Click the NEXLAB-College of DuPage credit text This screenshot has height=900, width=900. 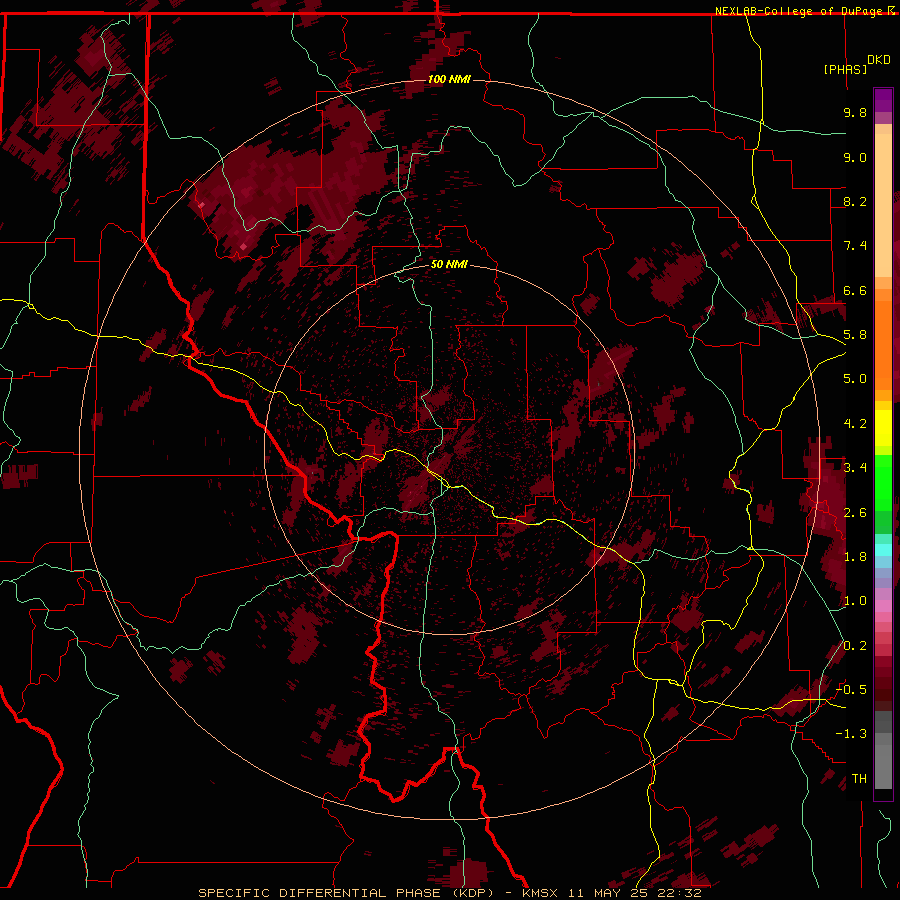(x=800, y=11)
